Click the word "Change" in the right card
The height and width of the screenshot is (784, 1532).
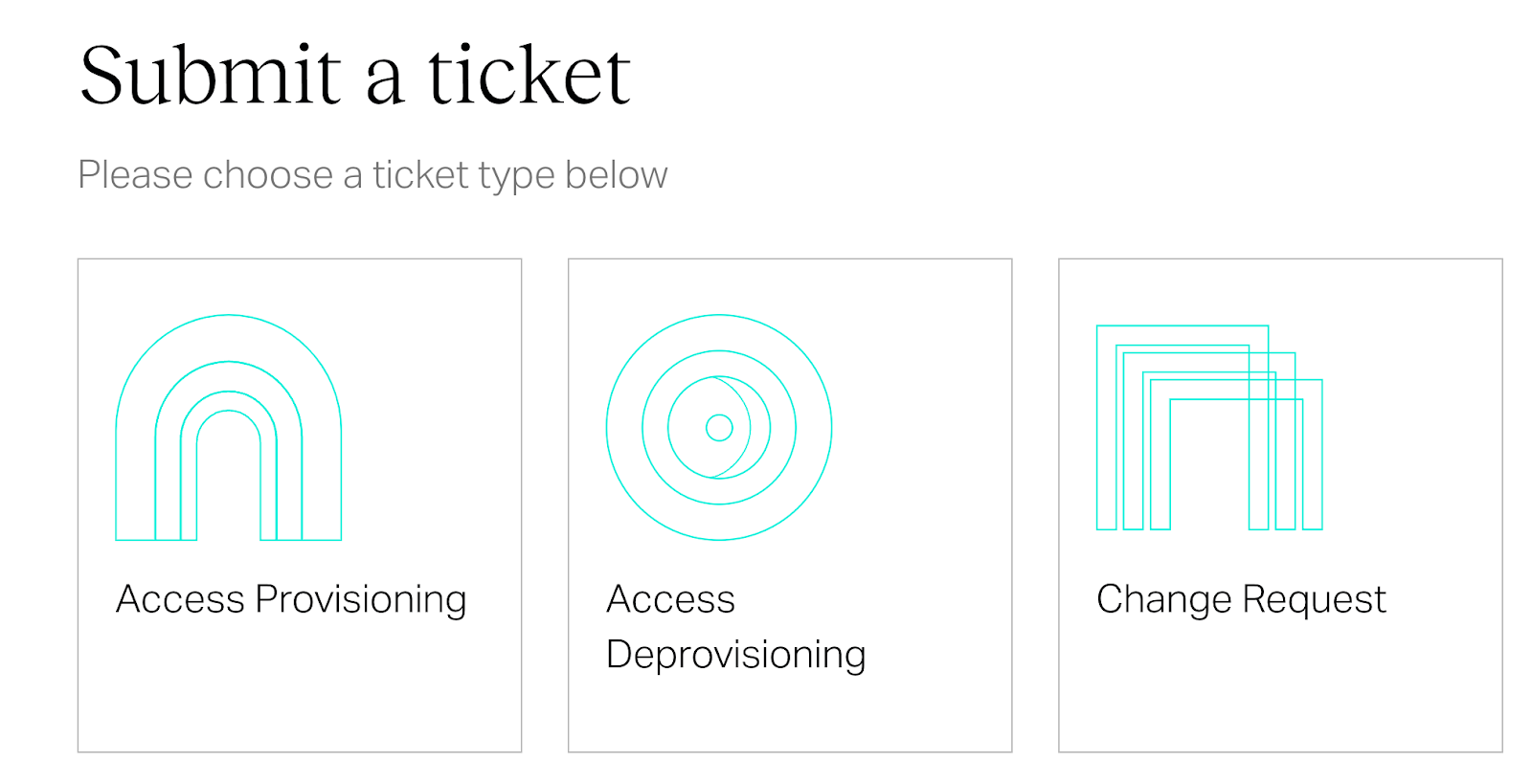tap(1163, 599)
